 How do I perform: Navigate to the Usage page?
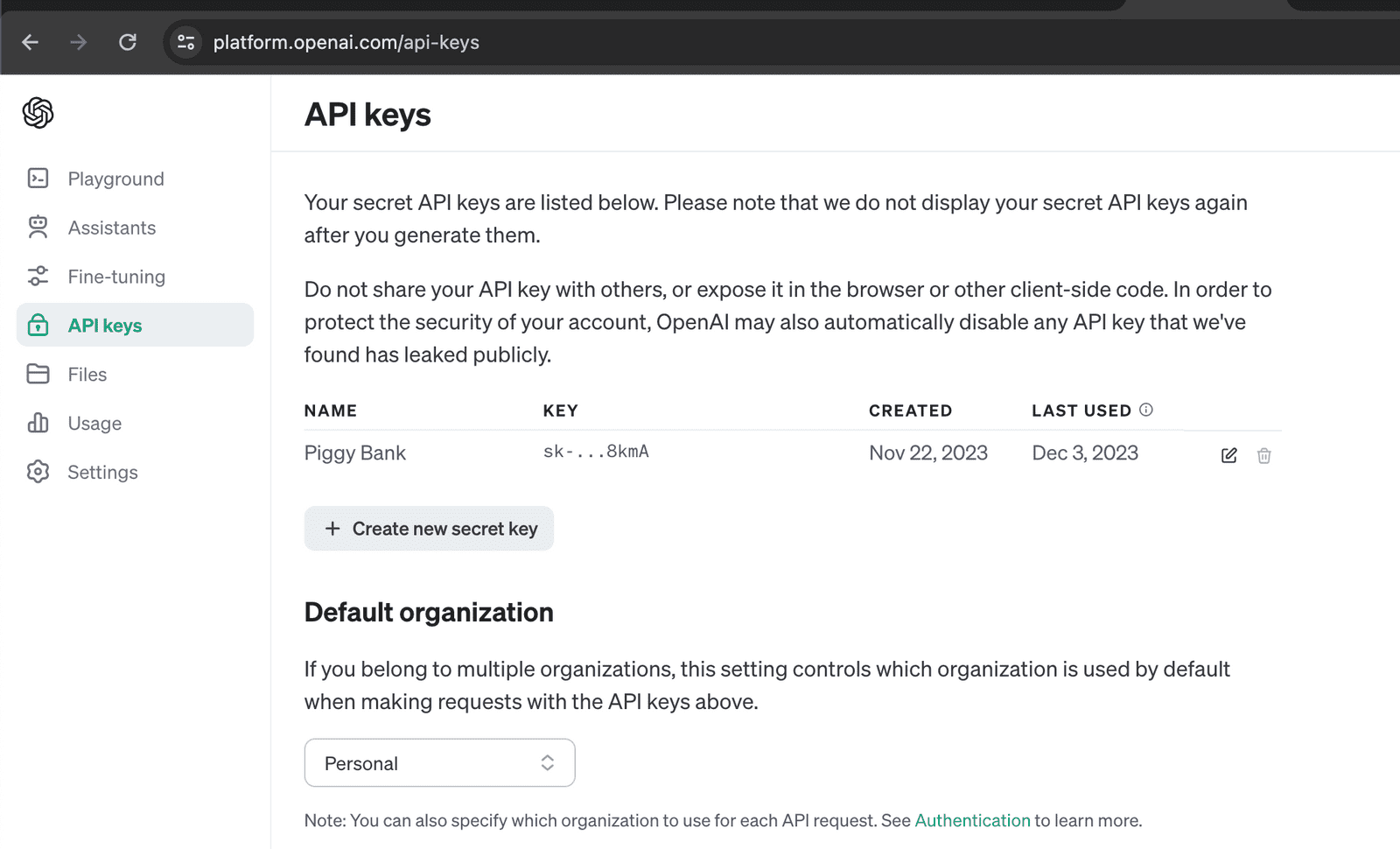click(94, 423)
